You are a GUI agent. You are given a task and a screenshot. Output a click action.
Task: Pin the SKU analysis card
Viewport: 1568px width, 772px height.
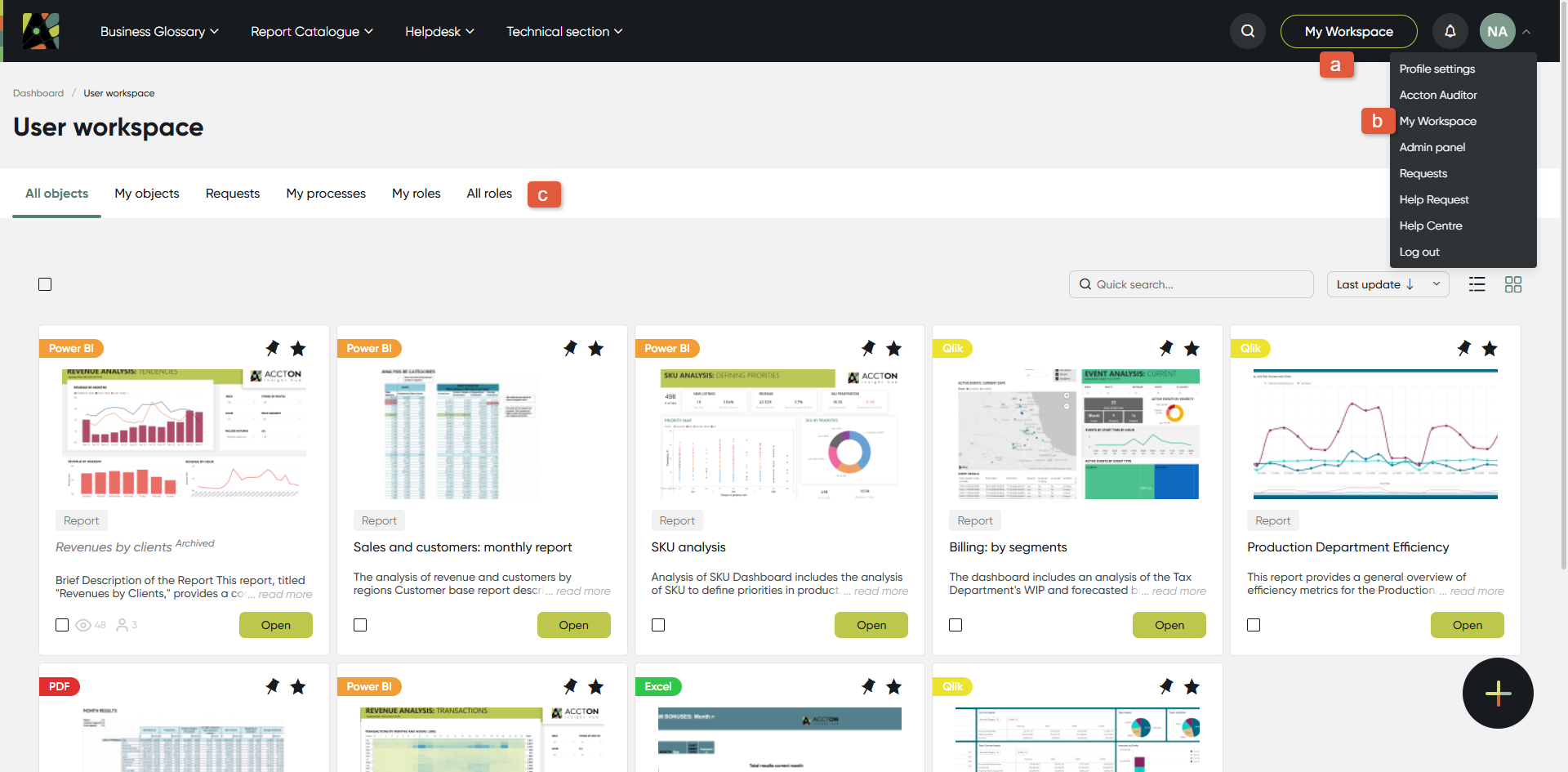pos(869,348)
